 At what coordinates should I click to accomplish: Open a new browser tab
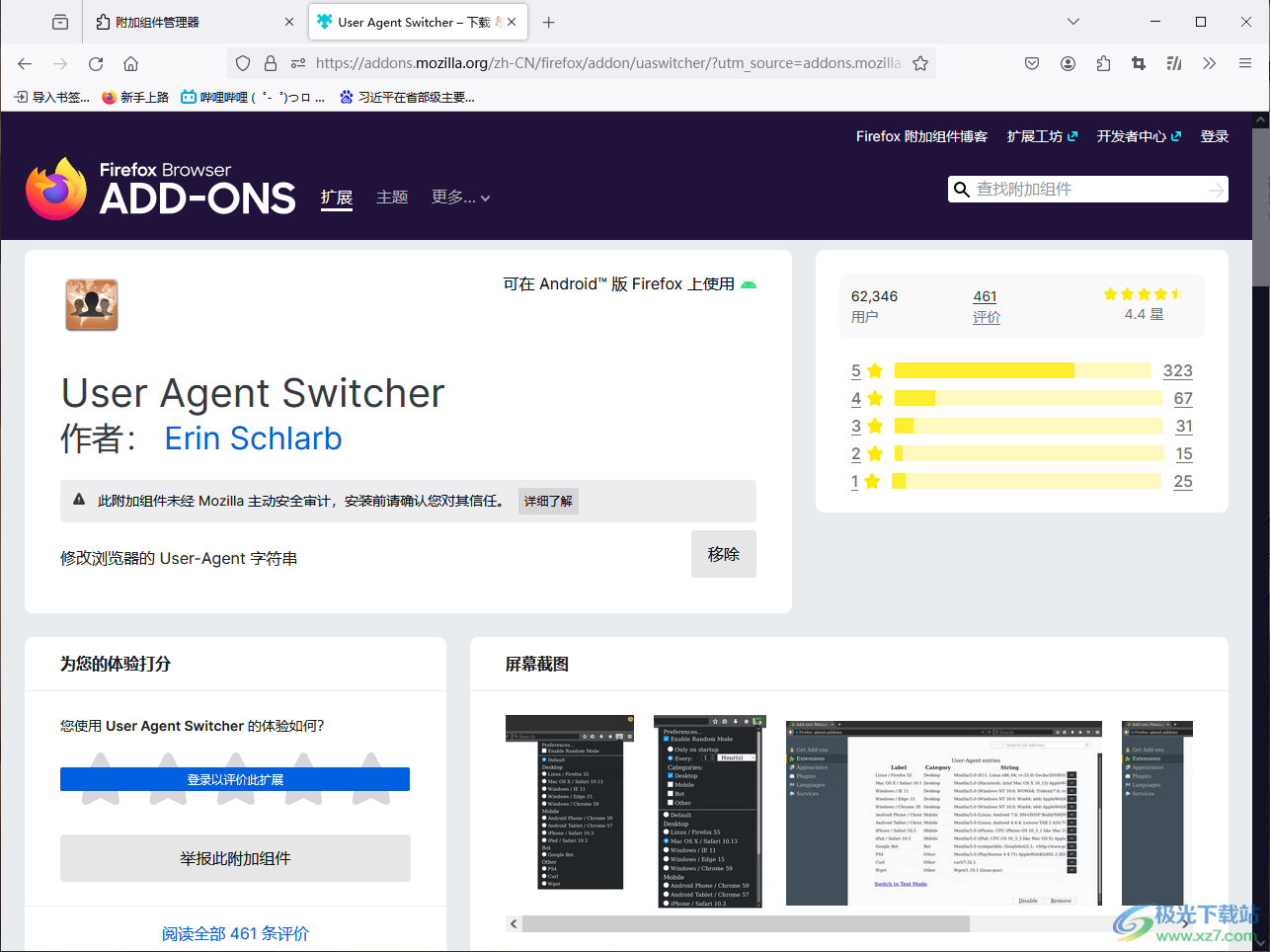[549, 22]
